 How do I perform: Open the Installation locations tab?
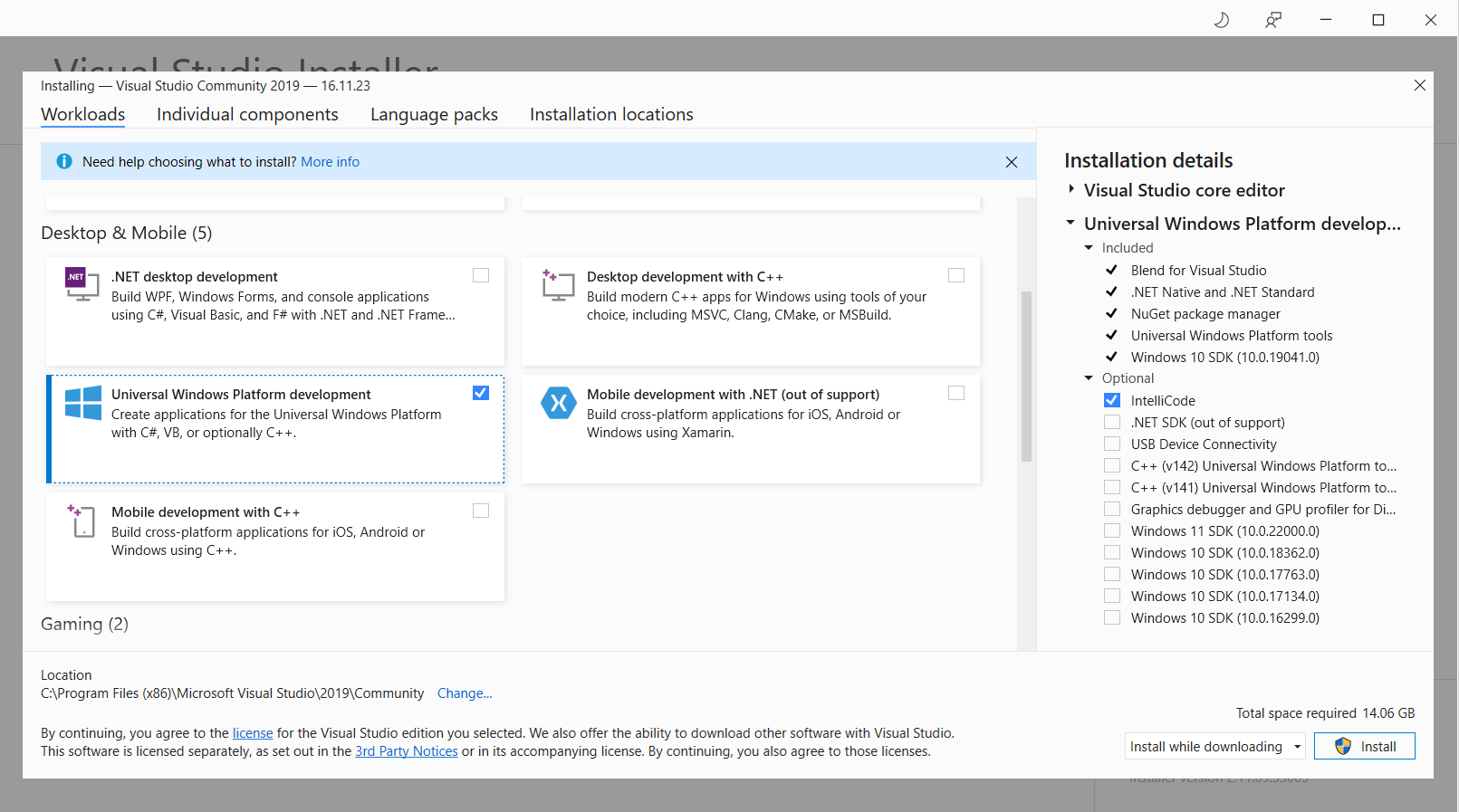coord(611,114)
